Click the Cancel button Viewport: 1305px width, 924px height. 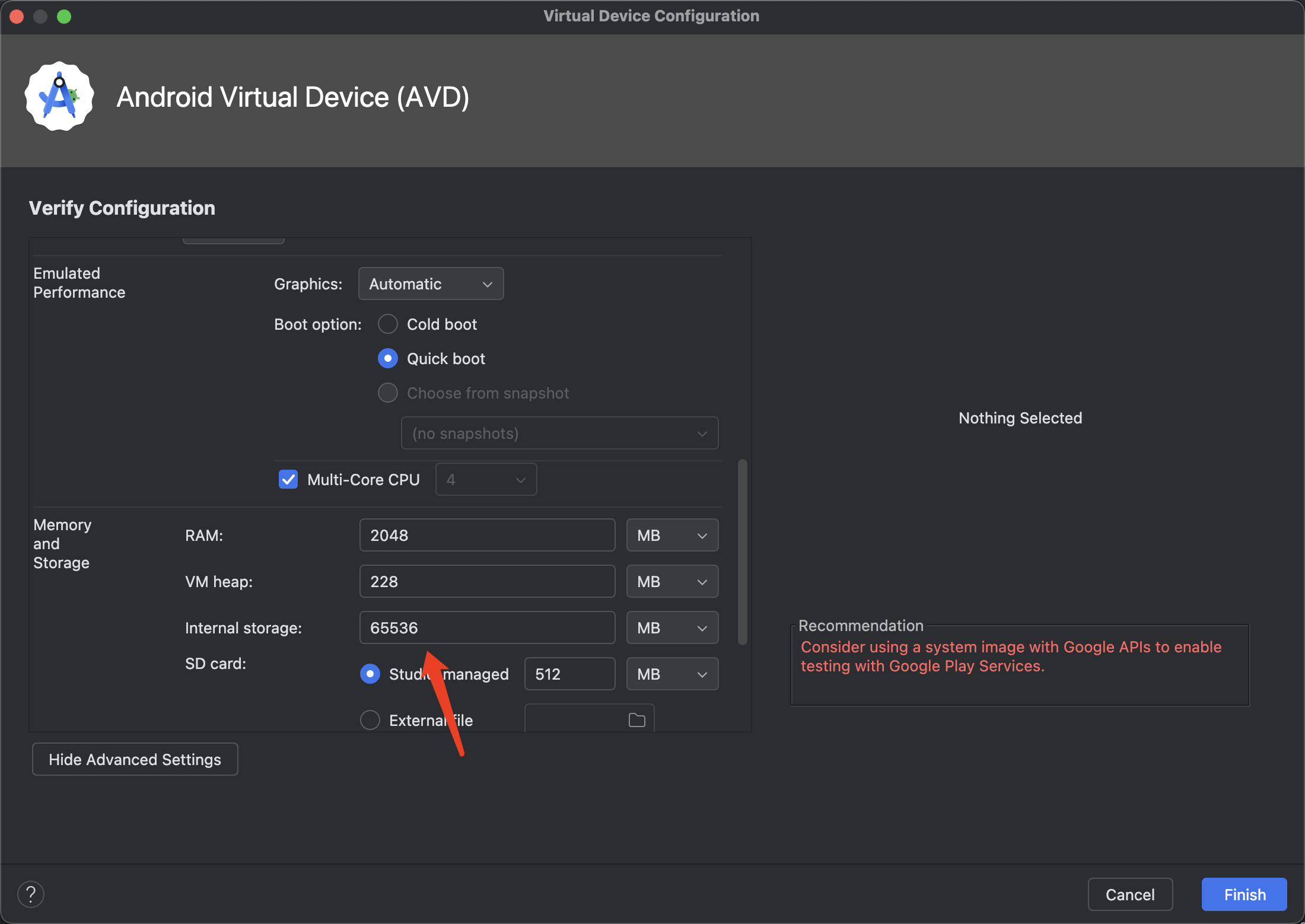click(1130, 894)
